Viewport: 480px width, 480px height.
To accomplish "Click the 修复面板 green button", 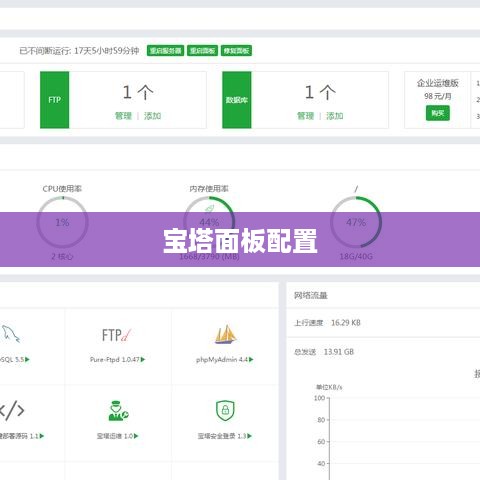I will click(236, 51).
